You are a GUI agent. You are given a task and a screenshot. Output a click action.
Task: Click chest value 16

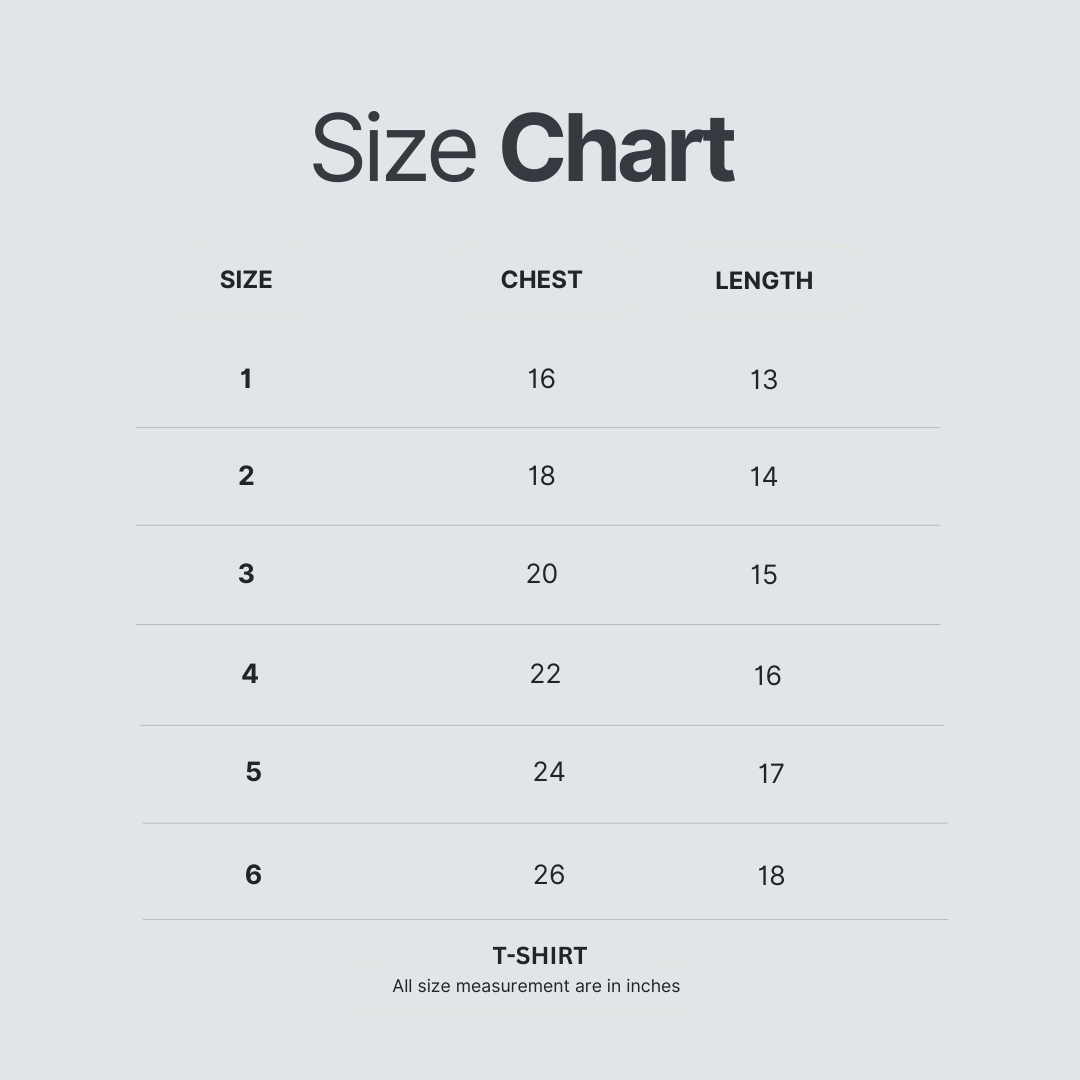coord(541,379)
